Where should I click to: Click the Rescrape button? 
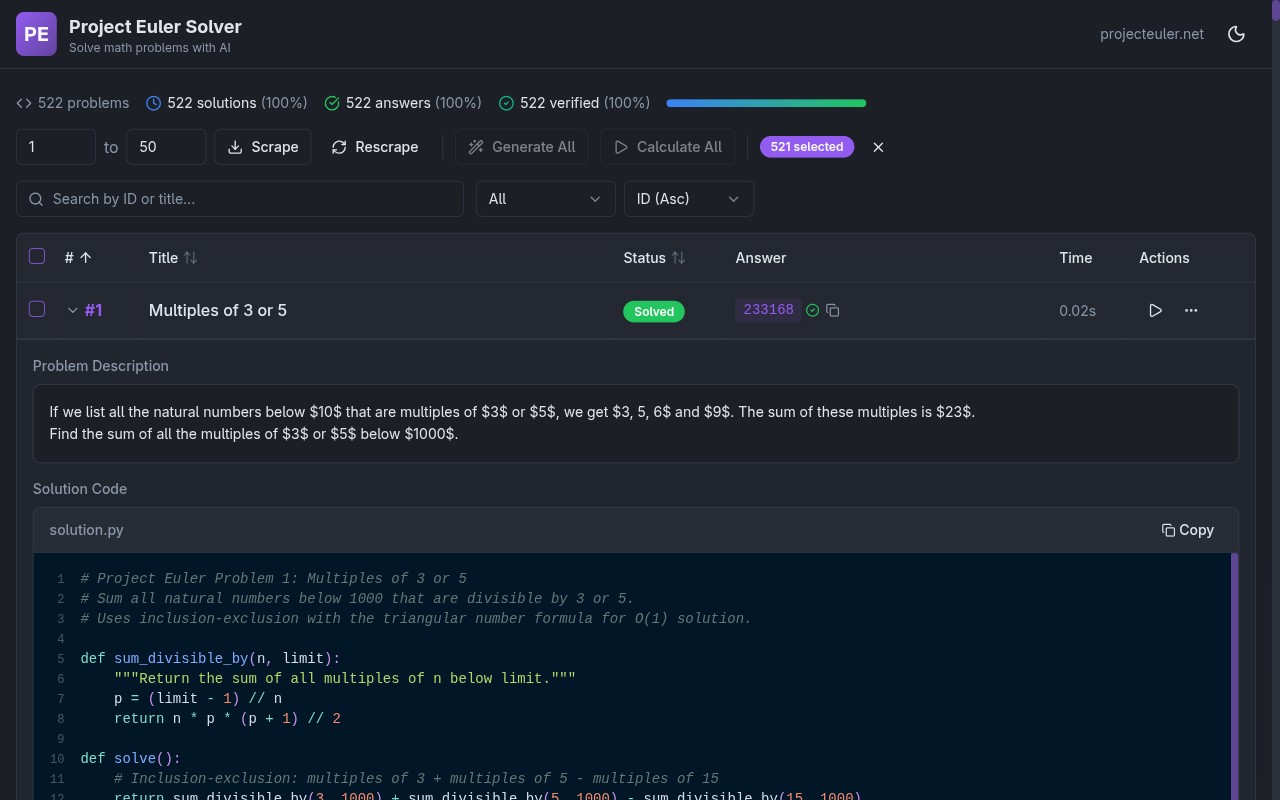(374, 147)
